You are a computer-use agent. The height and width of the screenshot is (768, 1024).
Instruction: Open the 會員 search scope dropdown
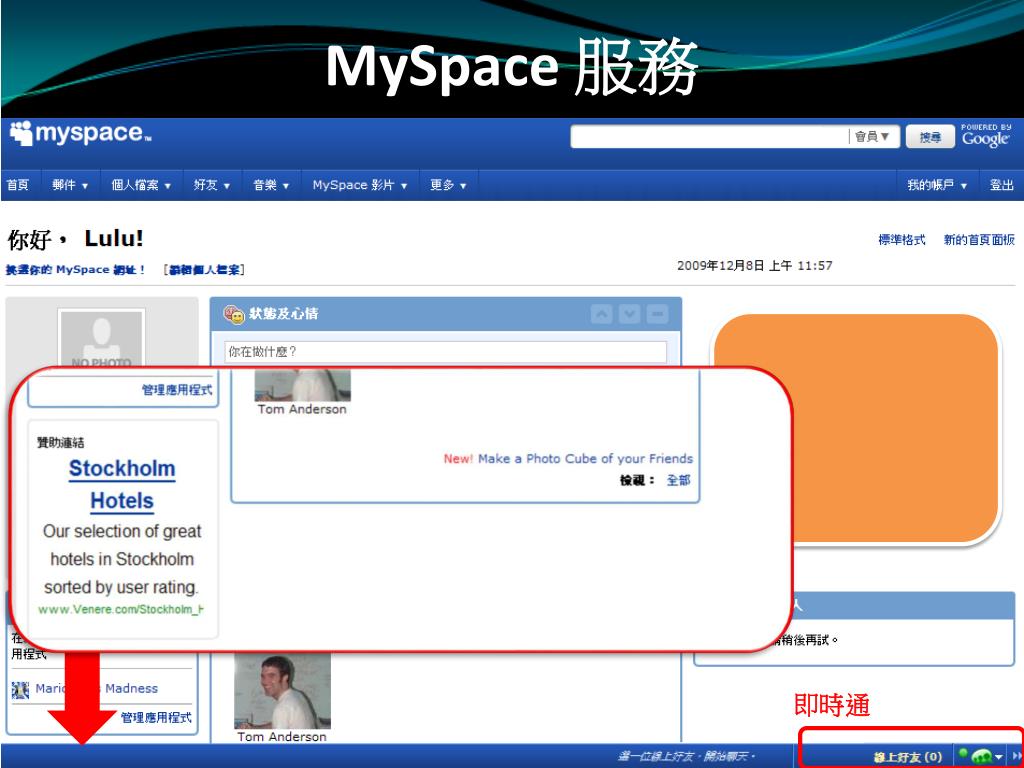click(x=873, y=136)
